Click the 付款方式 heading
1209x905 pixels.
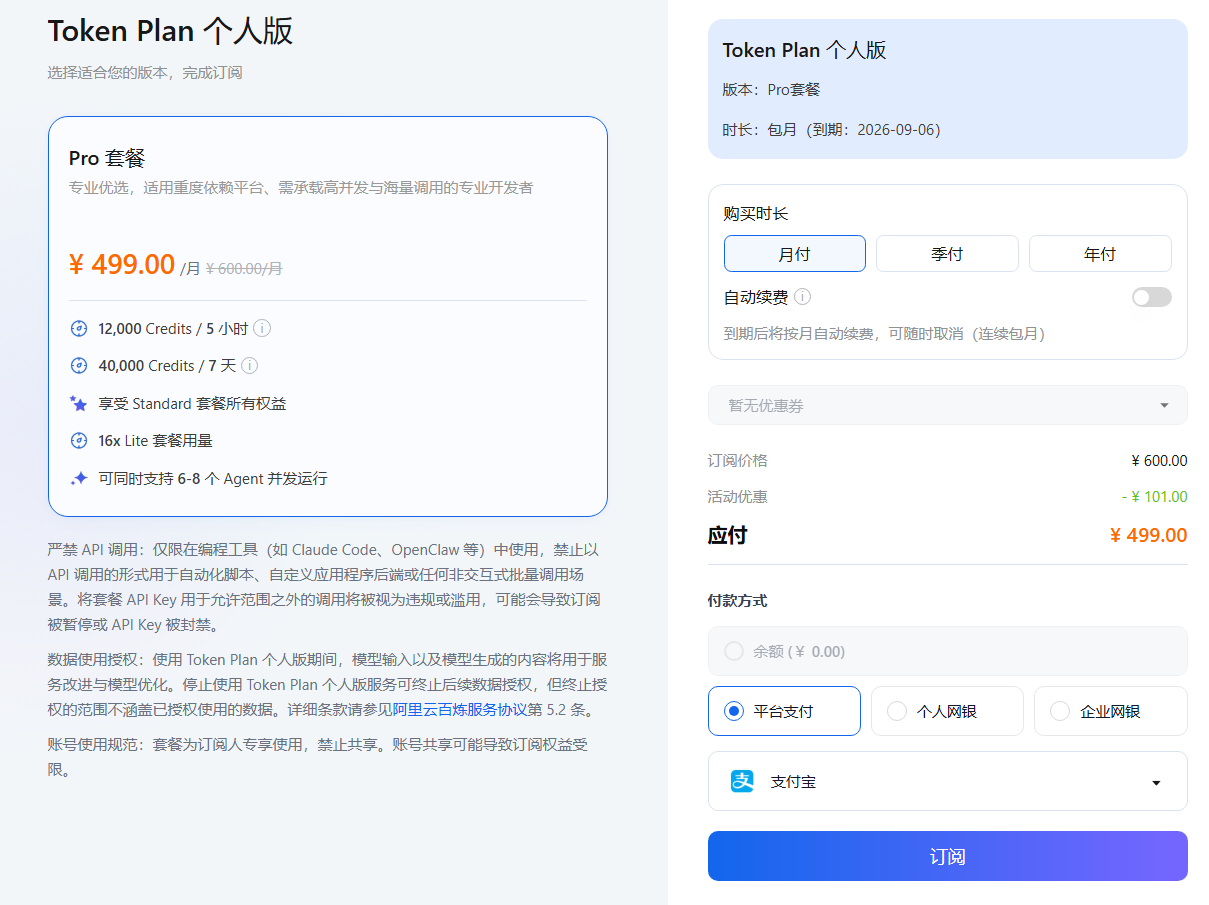coord(737,601)
